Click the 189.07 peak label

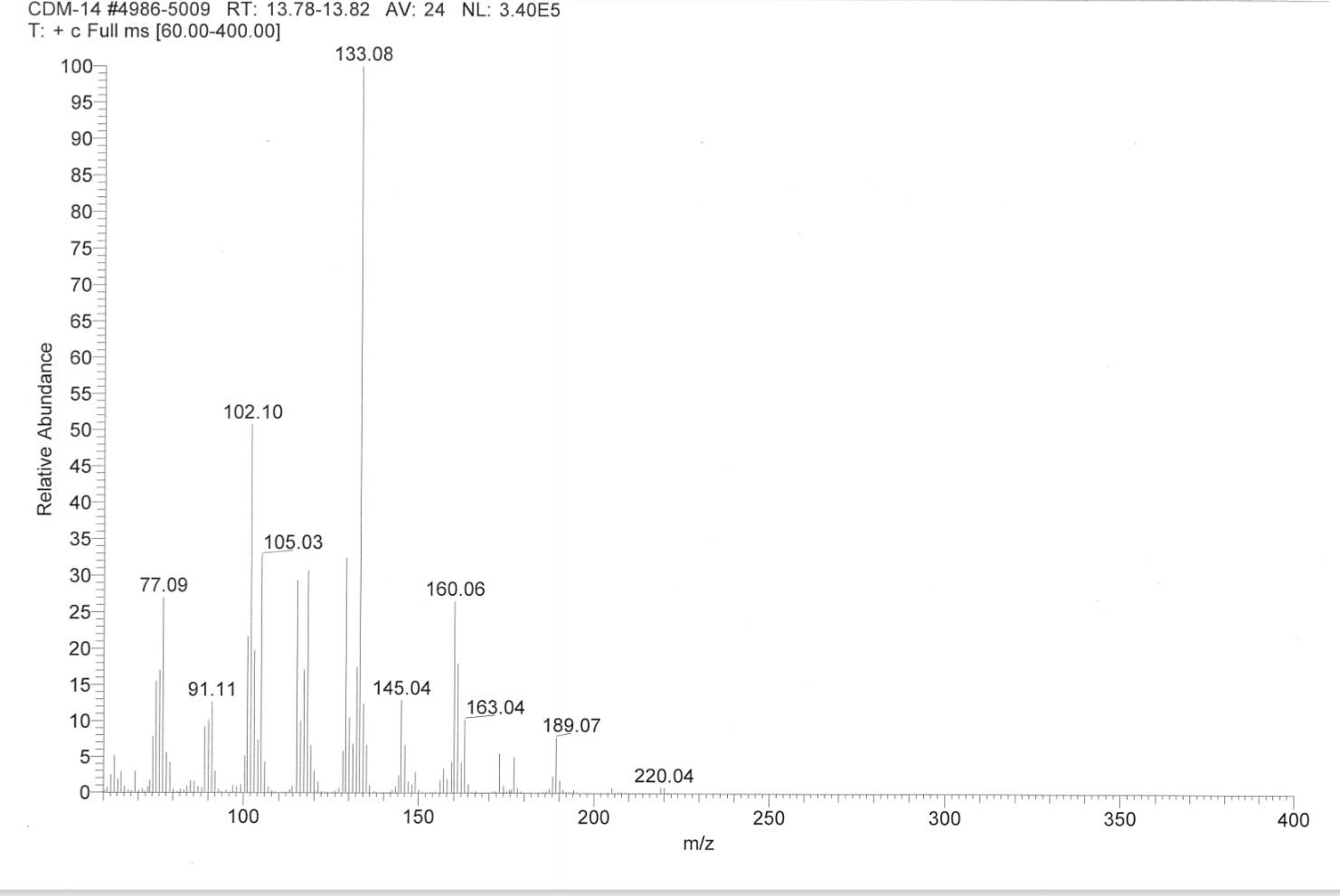point(571,726)
